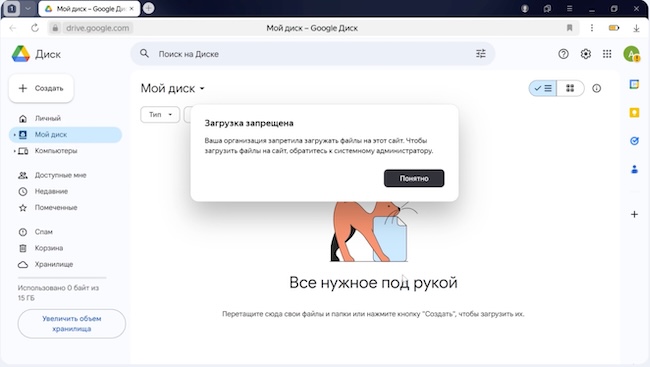650x367 pixels.
Task: Open Google Calendar side panel icon
Action: pos(634,85)
